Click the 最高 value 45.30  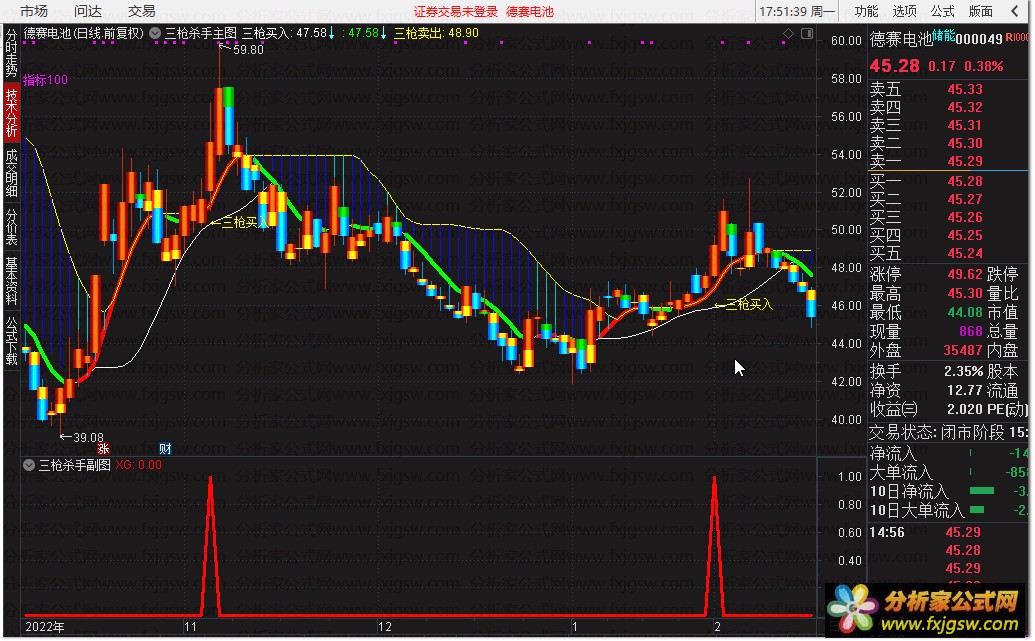(965, 293)
